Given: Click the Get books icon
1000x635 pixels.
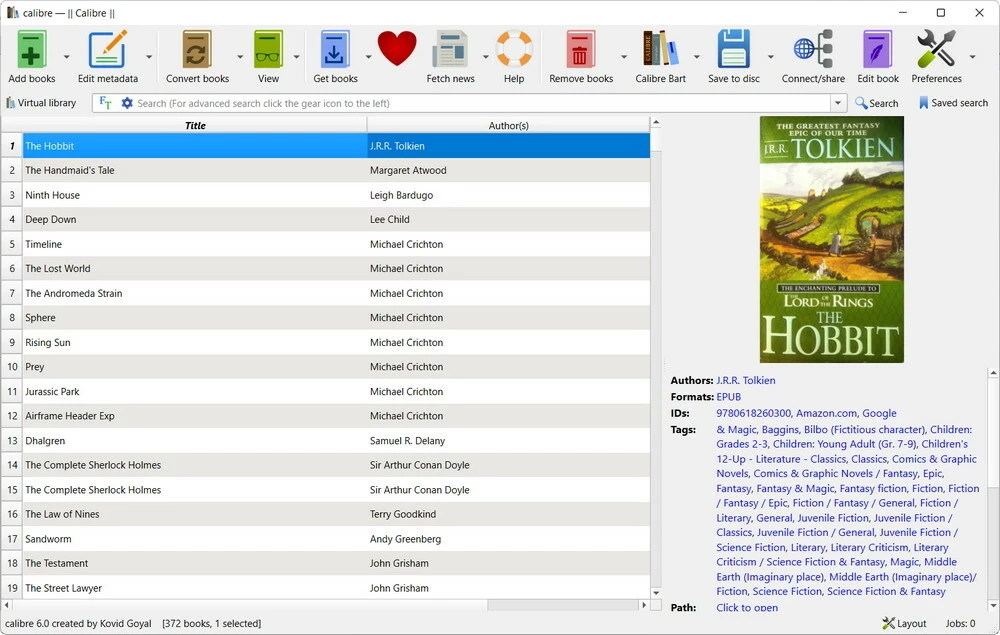Looking at the screenshot, I should click(x=335, y=50).
